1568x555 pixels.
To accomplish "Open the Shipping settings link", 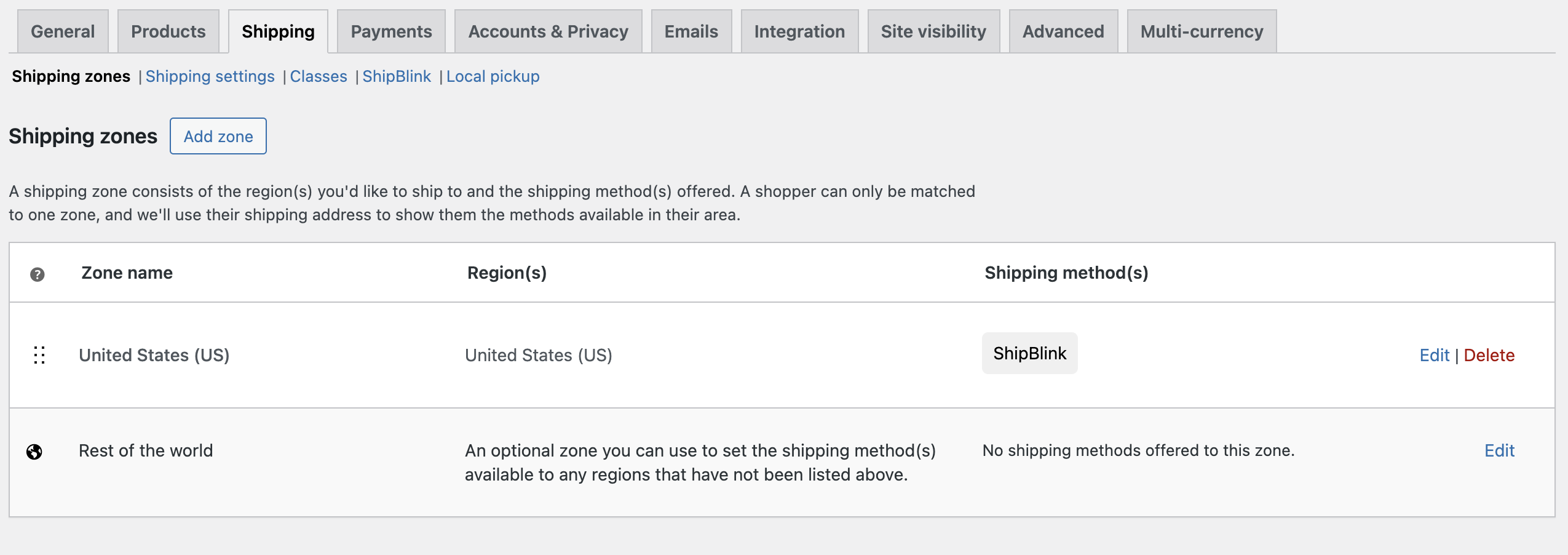I will pyautogui.click(x=210, y=76).
